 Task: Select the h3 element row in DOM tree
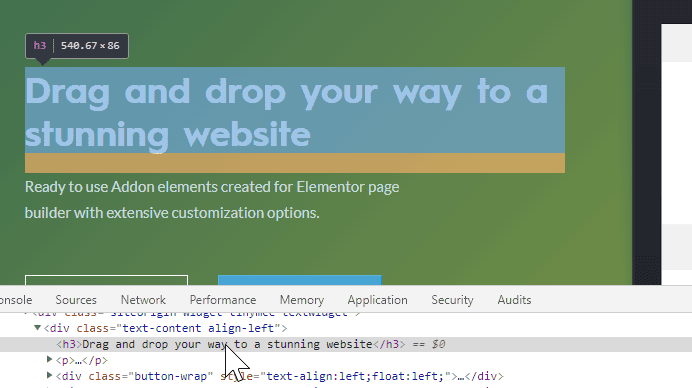pyautogui.click(x=346, y=344)
